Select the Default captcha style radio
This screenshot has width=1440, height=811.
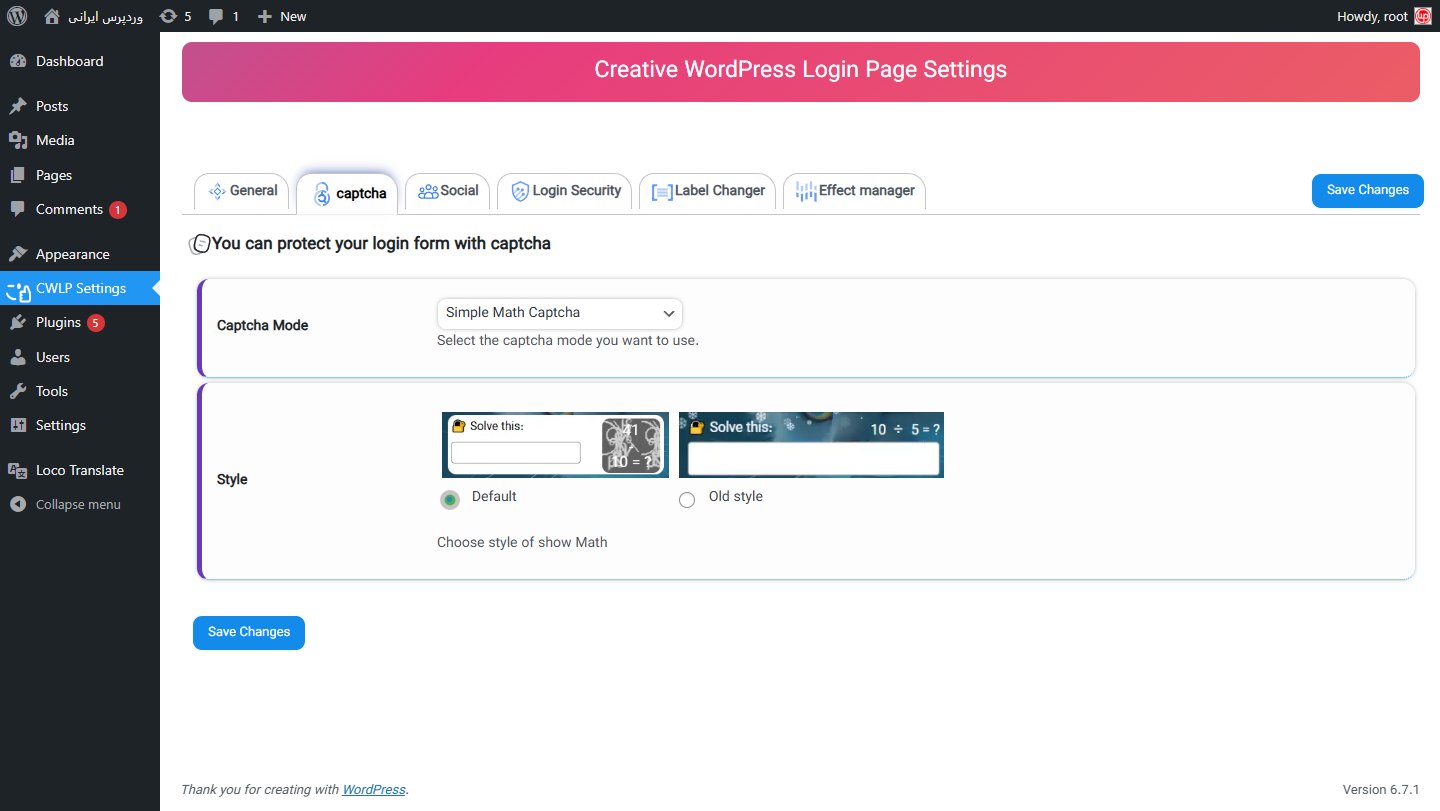click(449, 498)
